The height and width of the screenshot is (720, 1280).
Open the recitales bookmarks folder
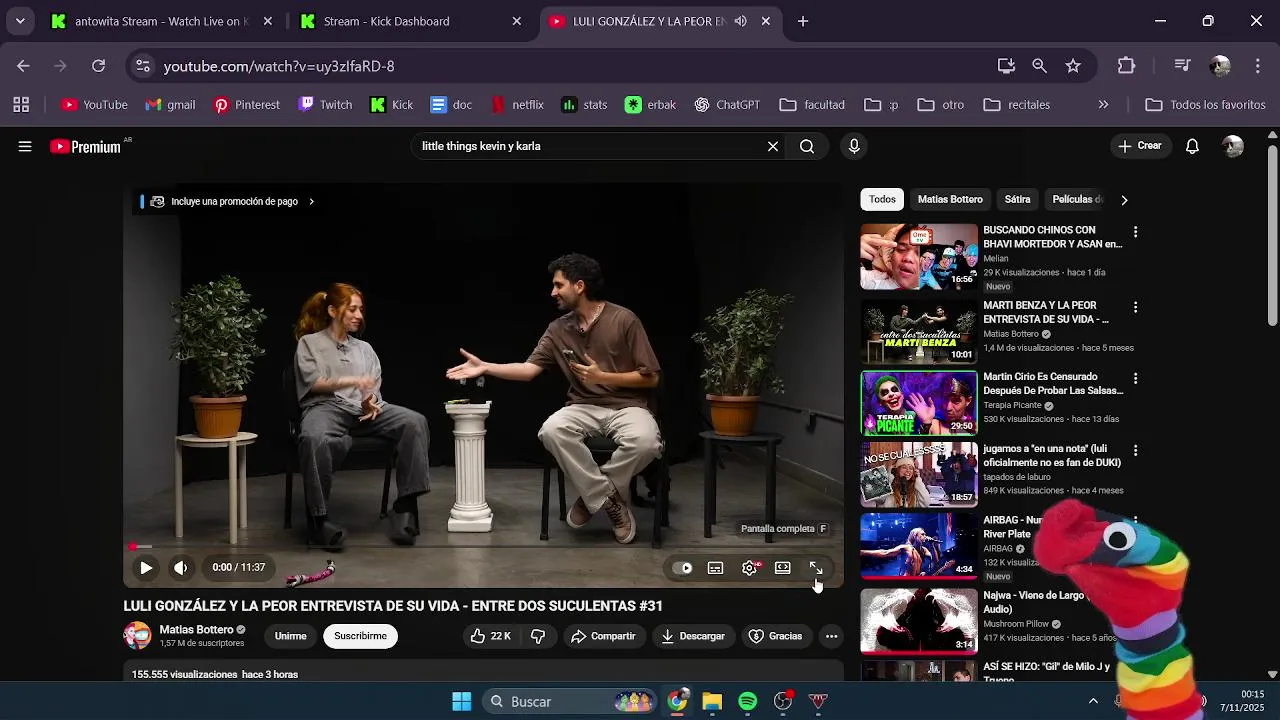tap(1017, 105)
